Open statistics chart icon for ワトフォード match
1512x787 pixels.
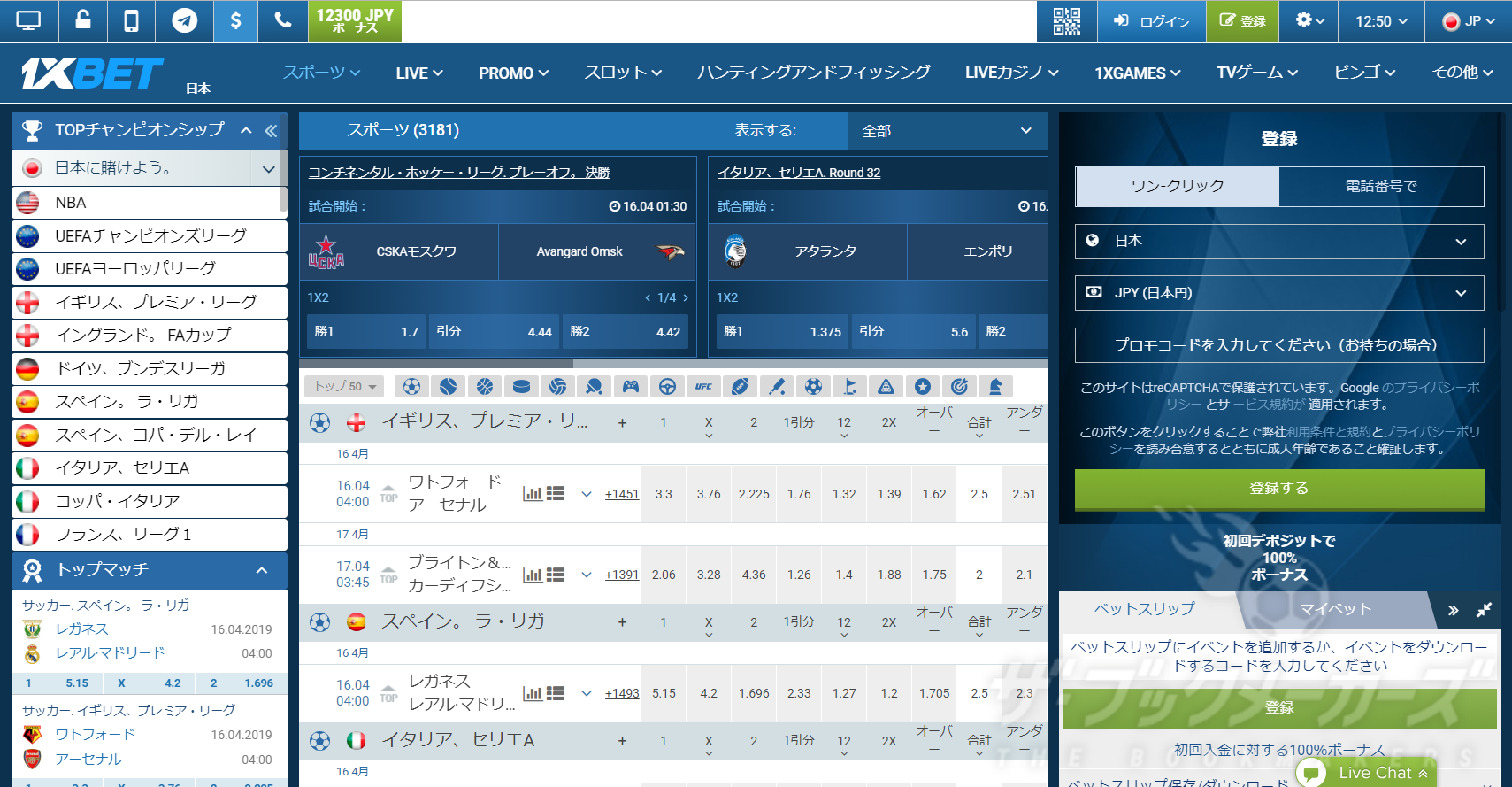[533, 493]
